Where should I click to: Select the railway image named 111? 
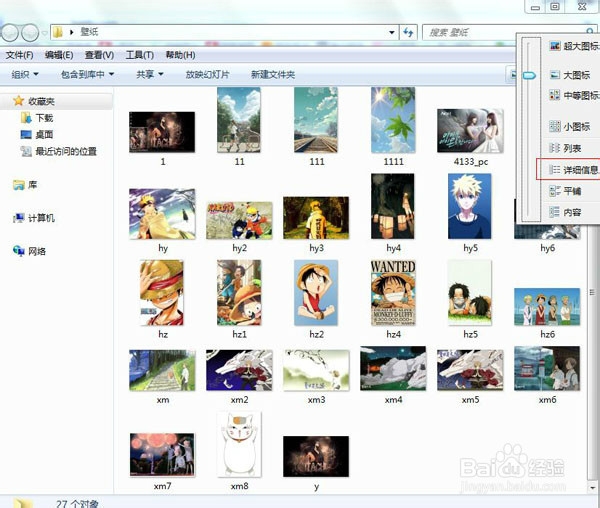pyautogui.click(x=316, y=120)
